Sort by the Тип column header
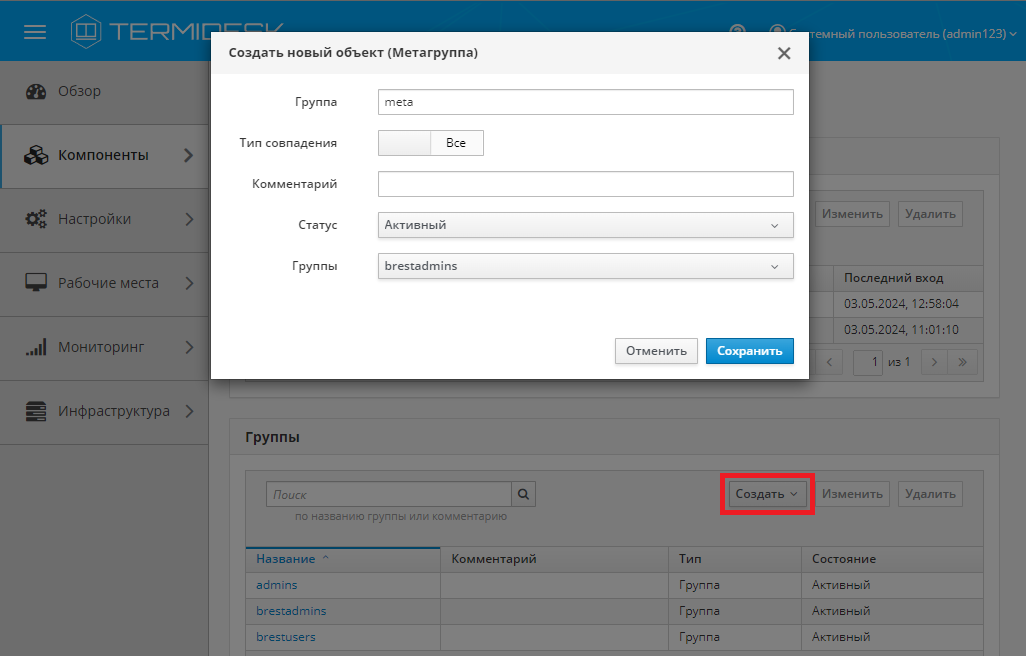Image resolution: width=1026 pixels, height=656 pixels. click(x=735, y=559)
